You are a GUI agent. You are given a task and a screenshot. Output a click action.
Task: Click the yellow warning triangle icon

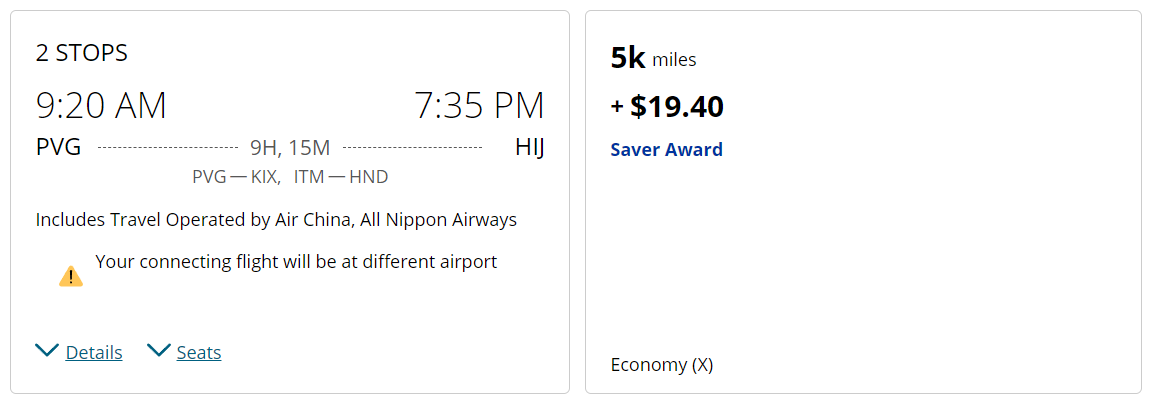71,276
